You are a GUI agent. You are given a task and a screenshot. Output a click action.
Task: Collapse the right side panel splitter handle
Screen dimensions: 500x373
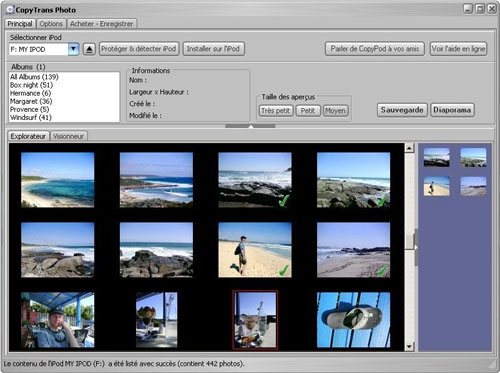pyautogui.click(x=416, y=247)
